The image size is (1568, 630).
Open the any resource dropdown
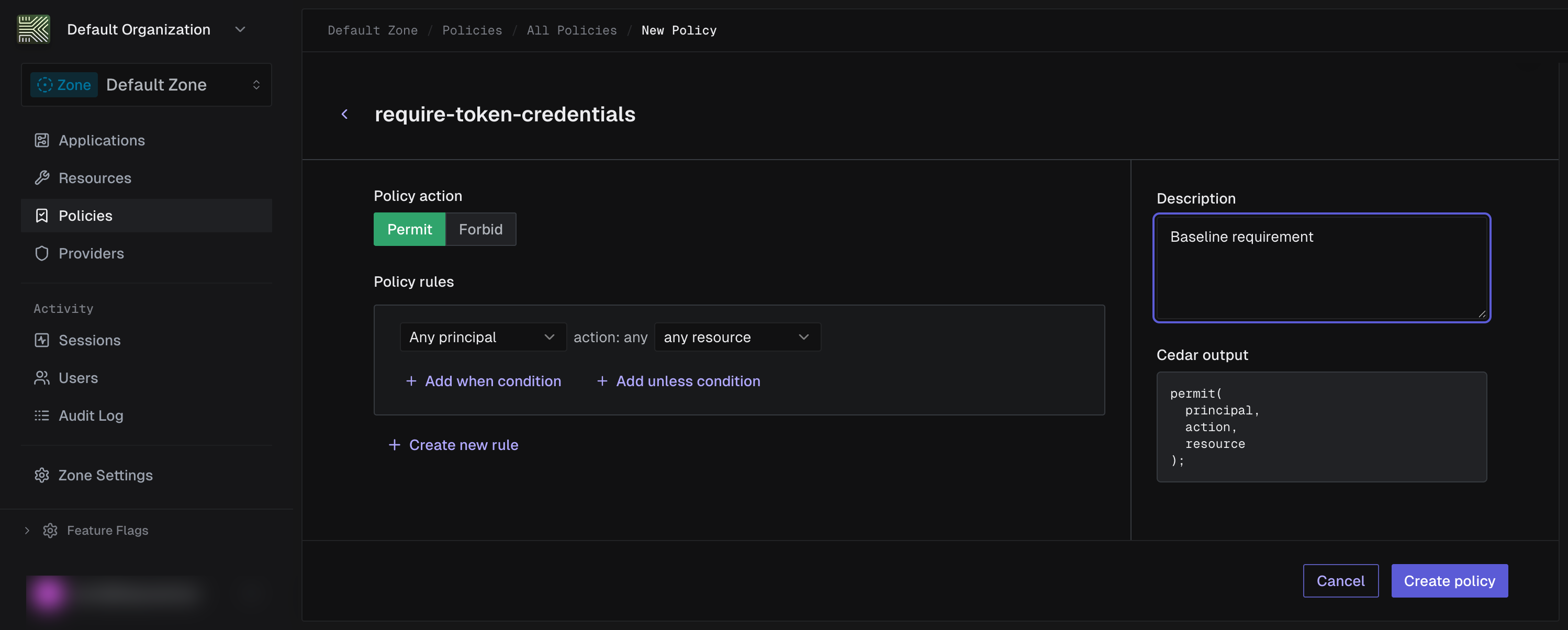[x=737, y=336]
